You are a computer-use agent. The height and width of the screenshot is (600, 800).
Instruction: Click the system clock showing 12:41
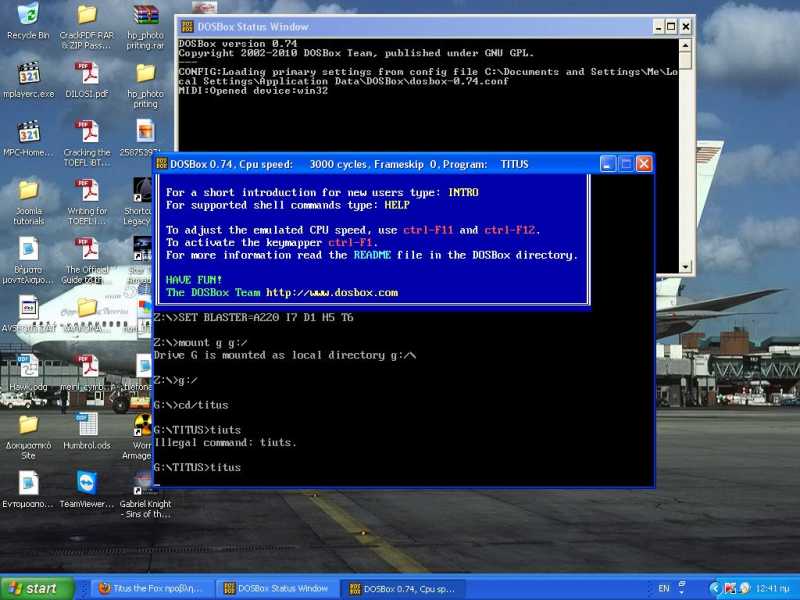point(773,588)
